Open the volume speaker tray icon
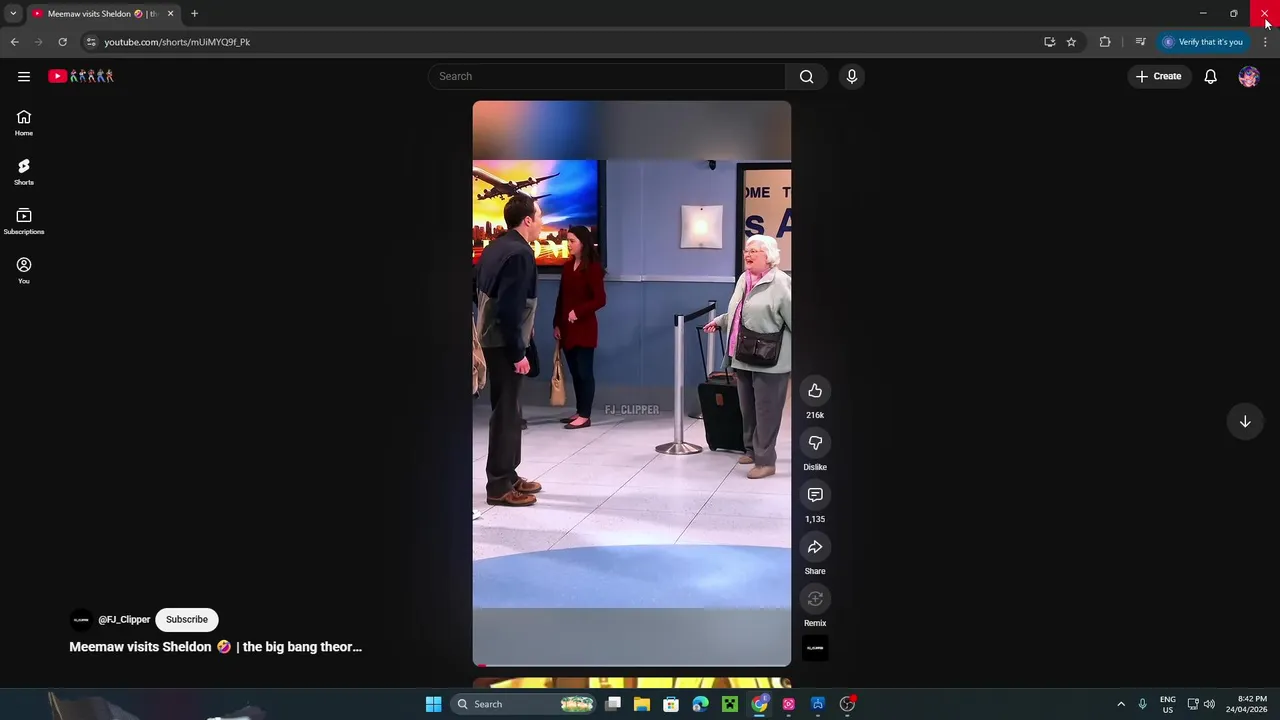This screenshot has width=1280, height=720. click(1209, 704)
